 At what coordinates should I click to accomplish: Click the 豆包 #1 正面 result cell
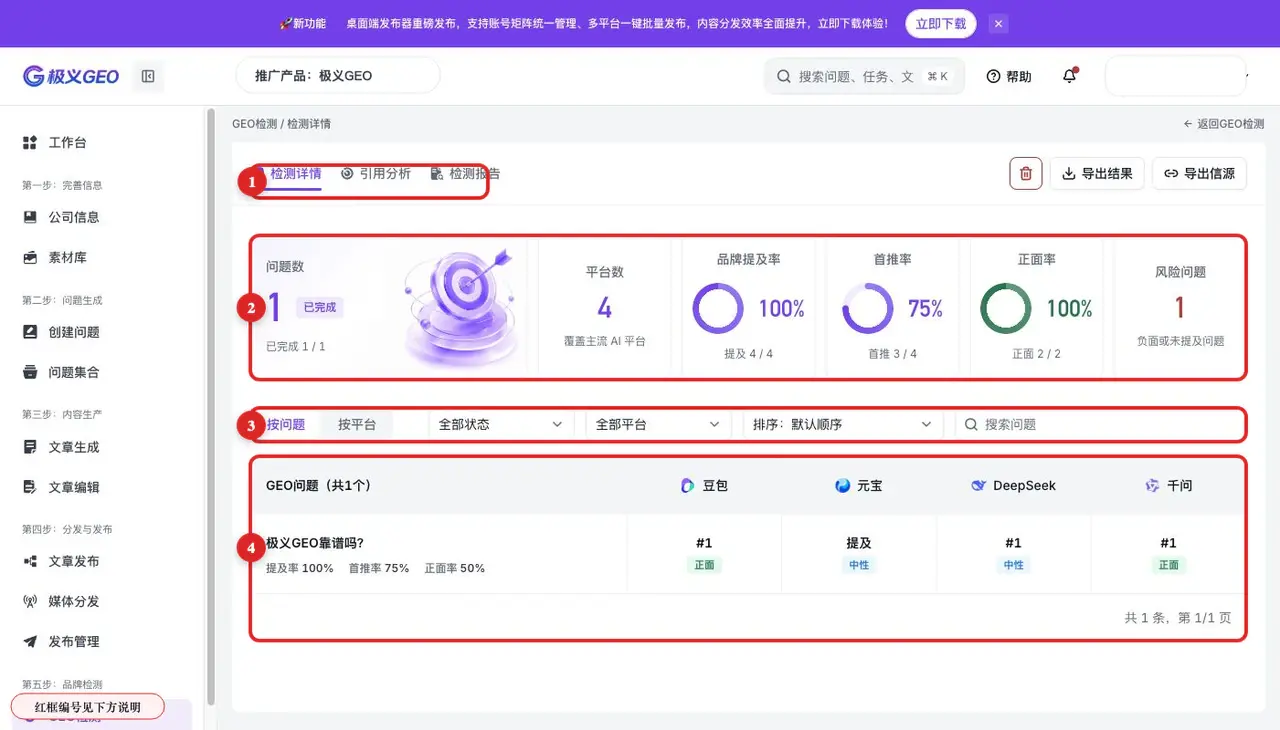pos(704,554)
